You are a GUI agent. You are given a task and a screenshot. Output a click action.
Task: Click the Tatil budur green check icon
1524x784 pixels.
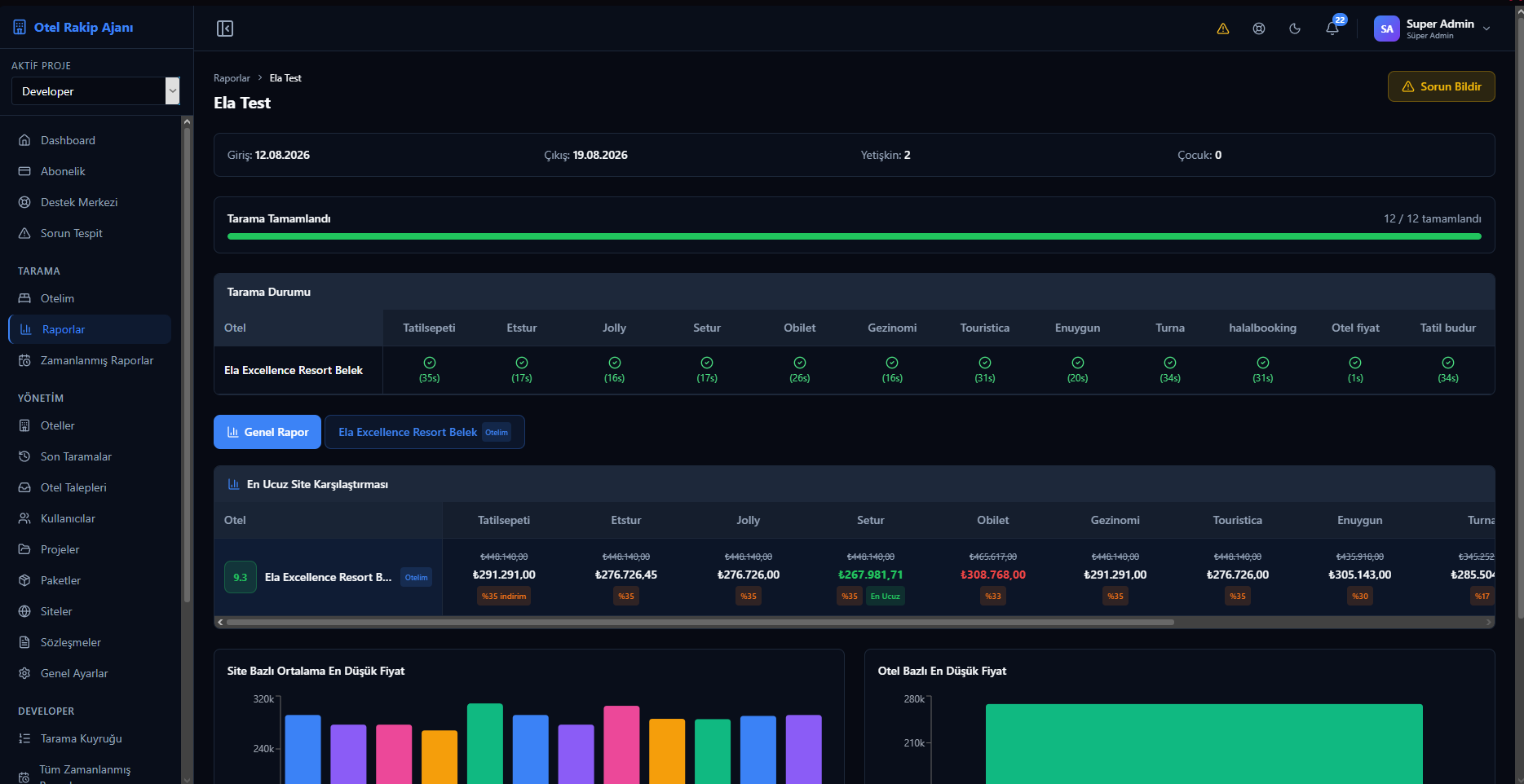click(1448, 363)
